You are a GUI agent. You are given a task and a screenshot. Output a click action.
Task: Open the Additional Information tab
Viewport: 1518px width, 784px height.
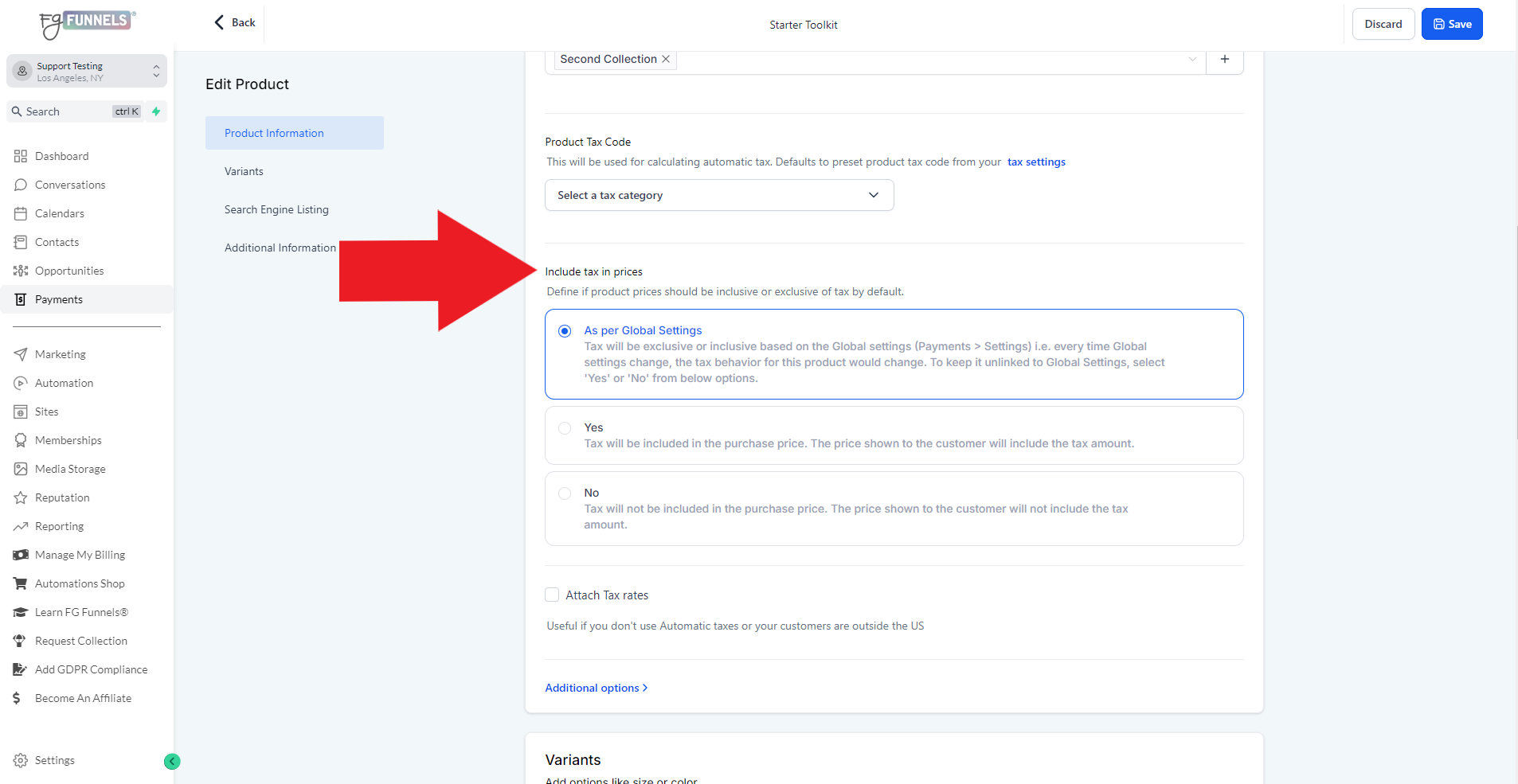280,248
